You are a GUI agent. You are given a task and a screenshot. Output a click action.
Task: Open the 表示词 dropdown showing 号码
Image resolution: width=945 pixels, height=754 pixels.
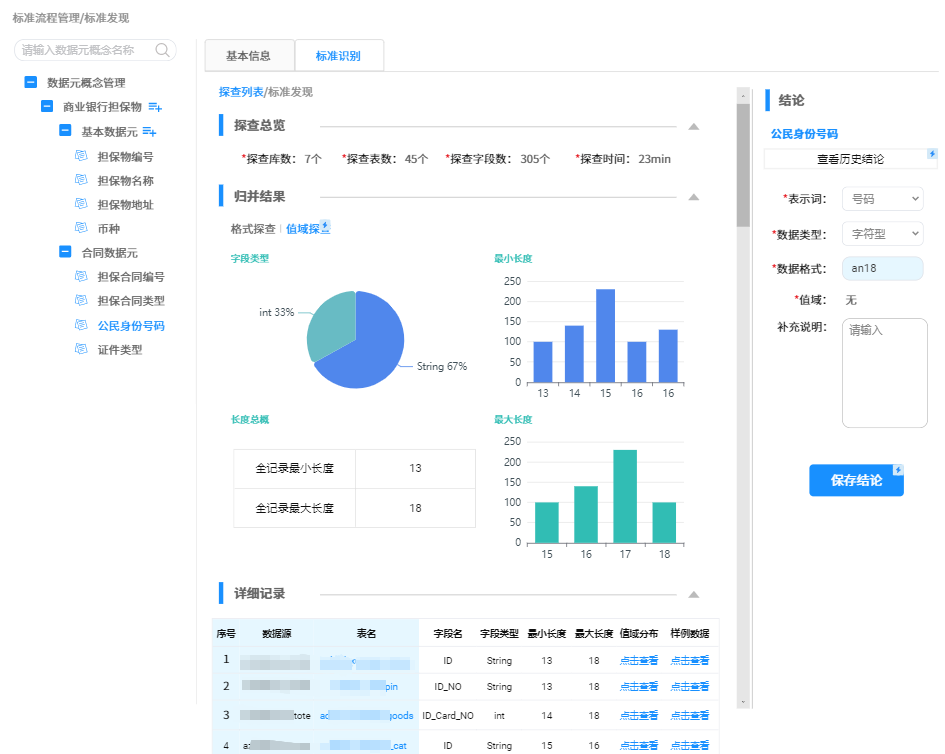tap(881, 199)
